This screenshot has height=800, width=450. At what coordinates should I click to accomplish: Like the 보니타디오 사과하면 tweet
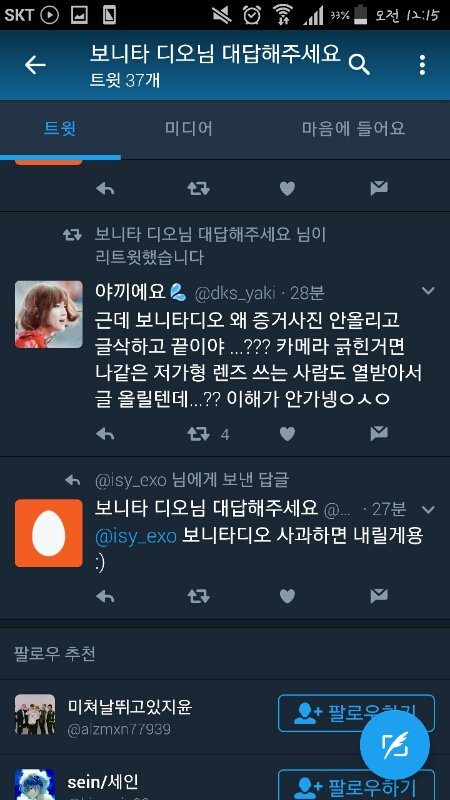click(x=288, y=596)
